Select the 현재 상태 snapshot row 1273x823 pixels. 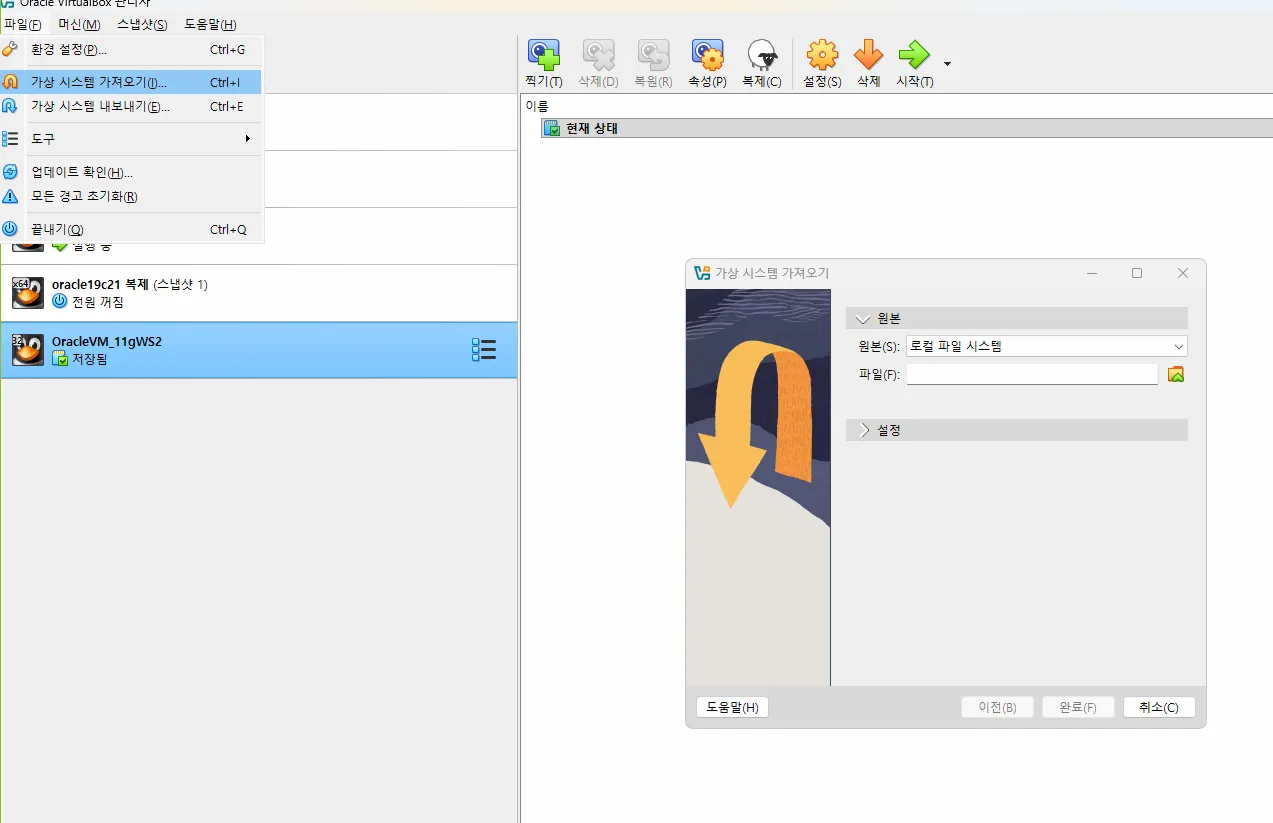coord(906,128)
